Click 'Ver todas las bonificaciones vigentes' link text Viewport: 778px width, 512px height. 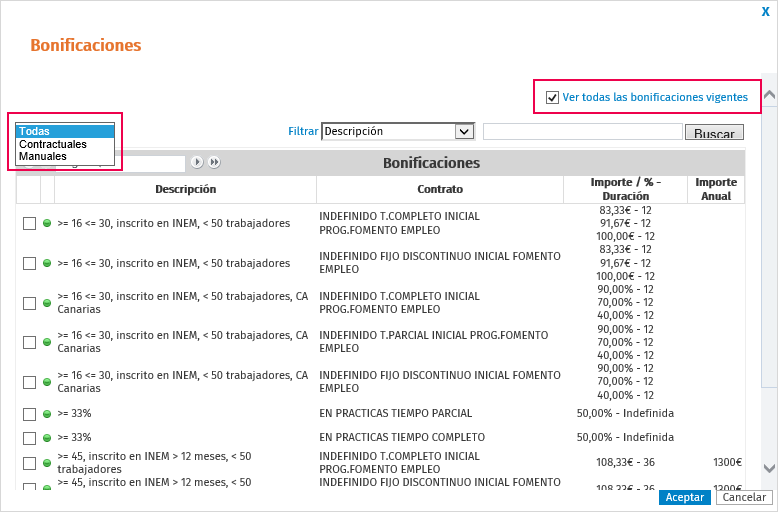(655, 97)
